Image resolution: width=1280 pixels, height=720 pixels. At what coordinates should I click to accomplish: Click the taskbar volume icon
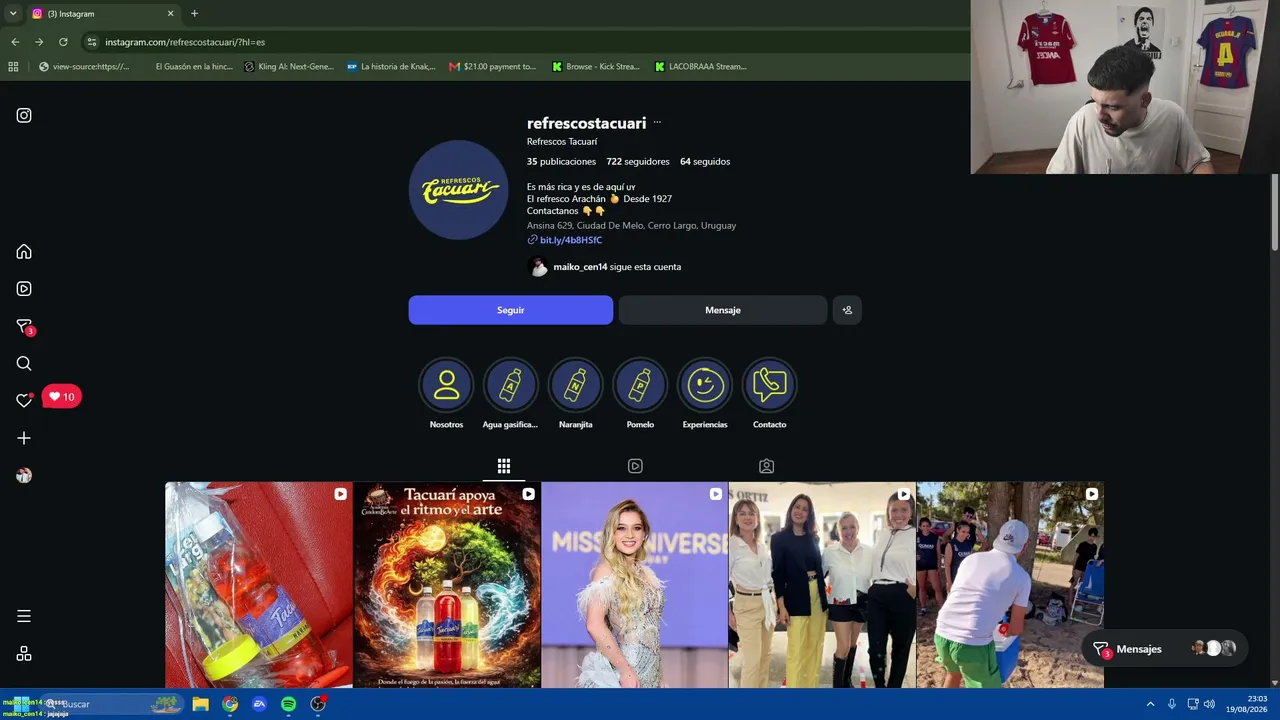click(x=1209, y=704)
